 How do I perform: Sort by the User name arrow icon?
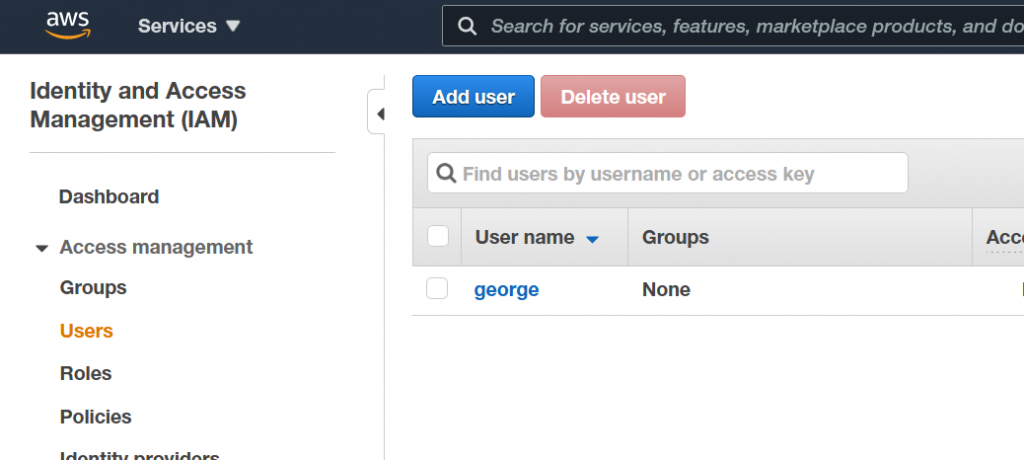click(x=592, y=239)
